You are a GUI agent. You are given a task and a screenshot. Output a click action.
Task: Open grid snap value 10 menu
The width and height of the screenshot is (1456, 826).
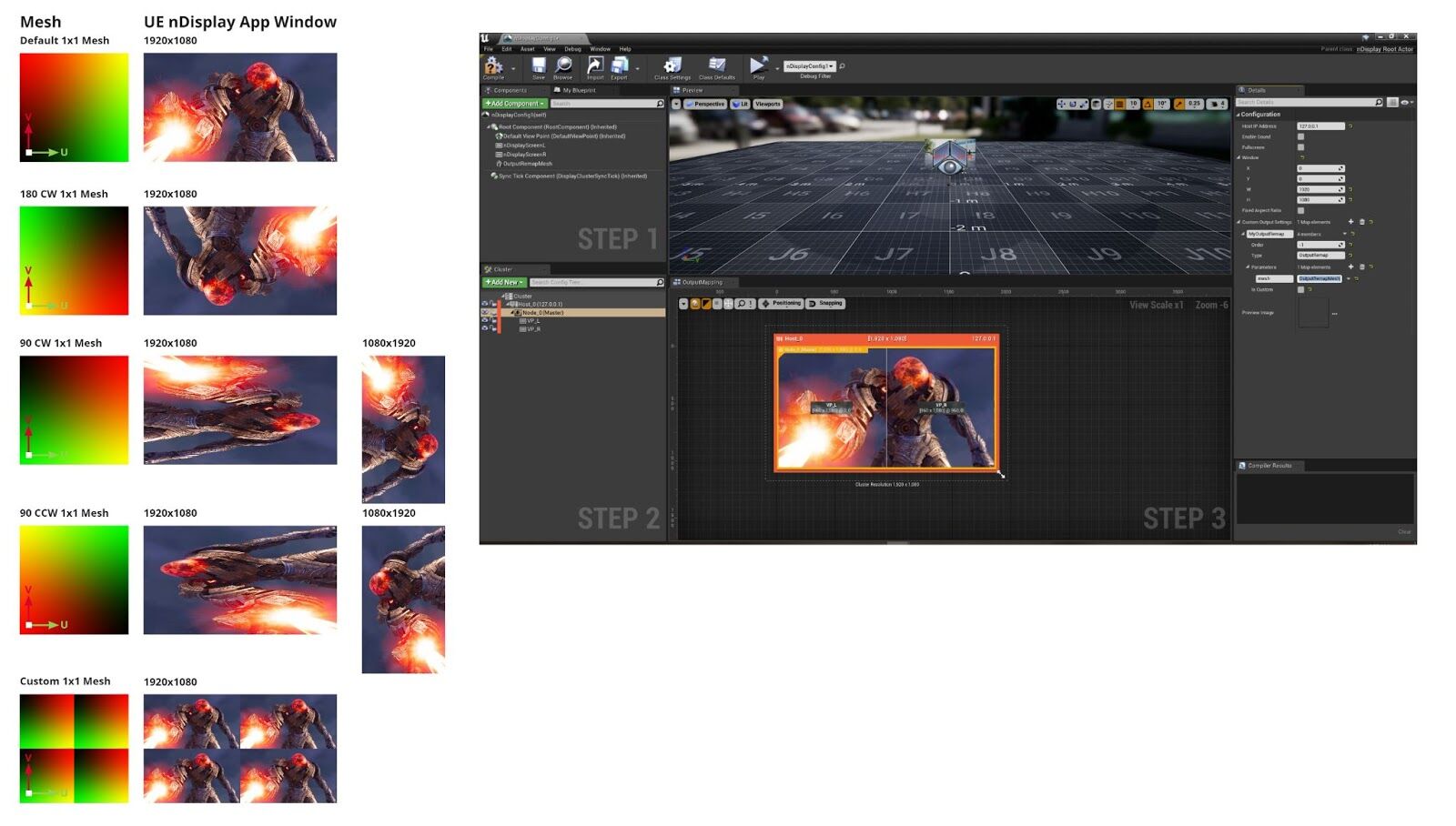click(x=1134, y=104)
